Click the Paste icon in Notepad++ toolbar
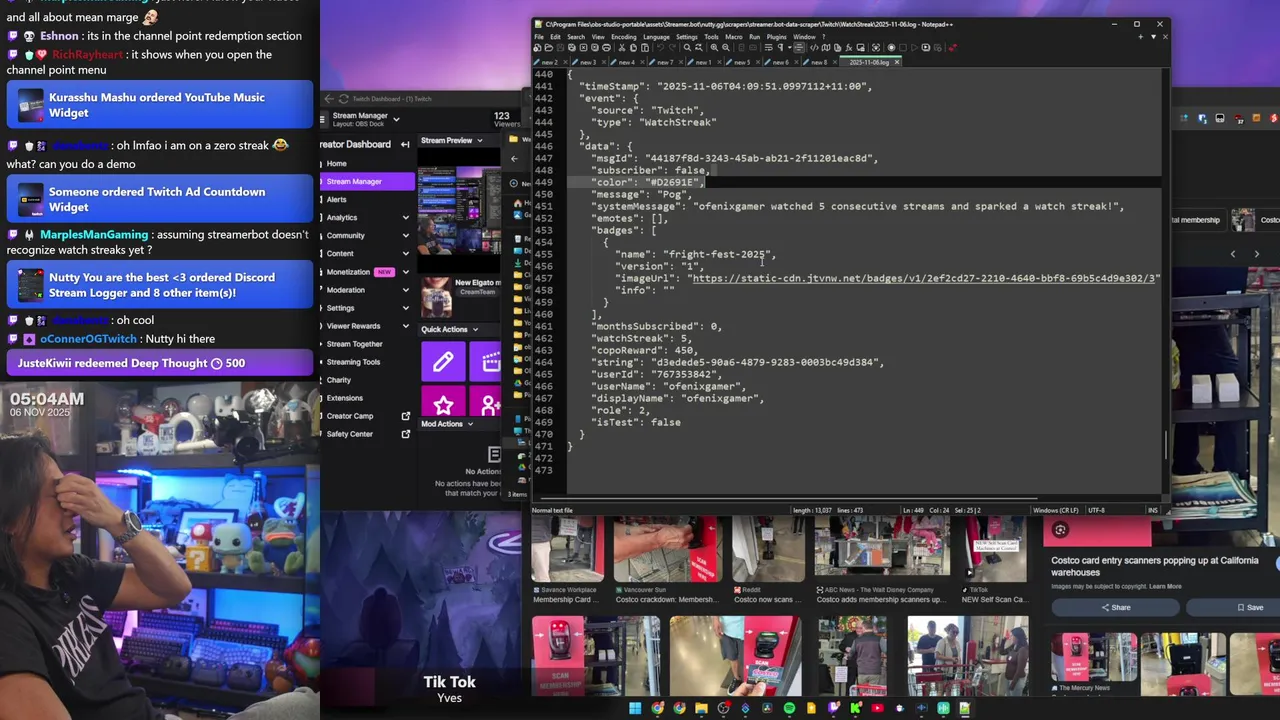This screenshot has height=720, width=1280. coord(645,47)
